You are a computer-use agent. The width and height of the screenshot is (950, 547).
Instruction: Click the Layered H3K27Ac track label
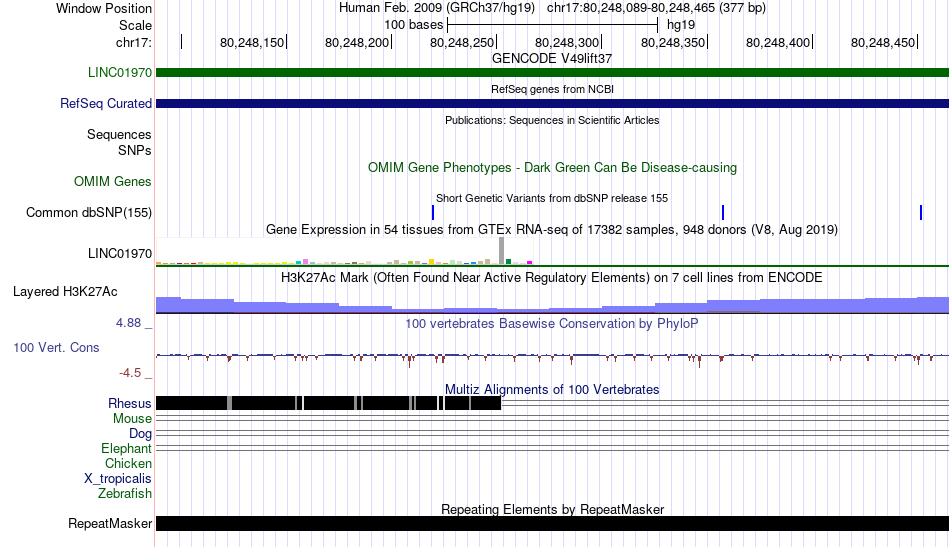65,292
